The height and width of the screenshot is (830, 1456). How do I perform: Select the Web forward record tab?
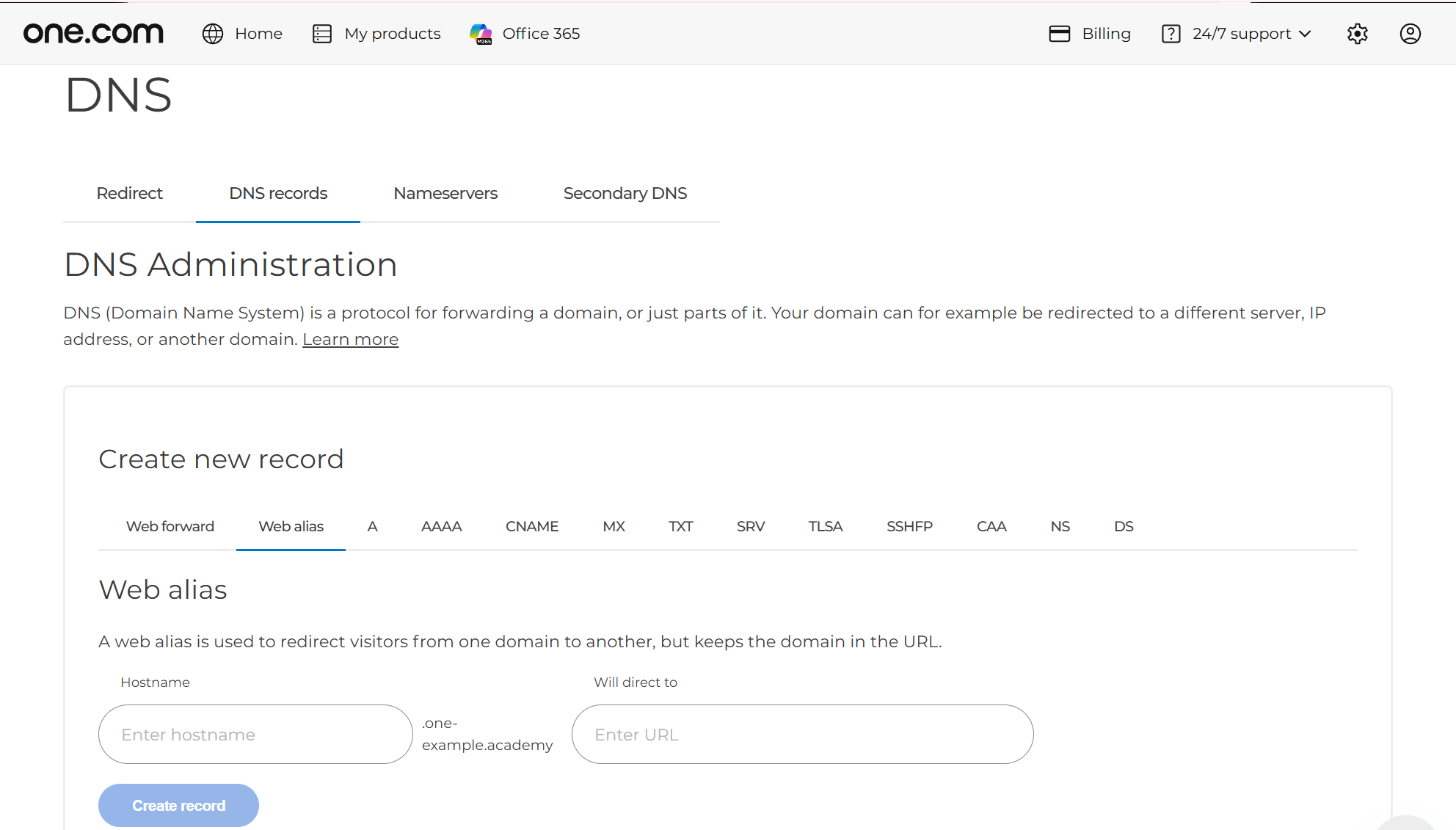(170, 526)
